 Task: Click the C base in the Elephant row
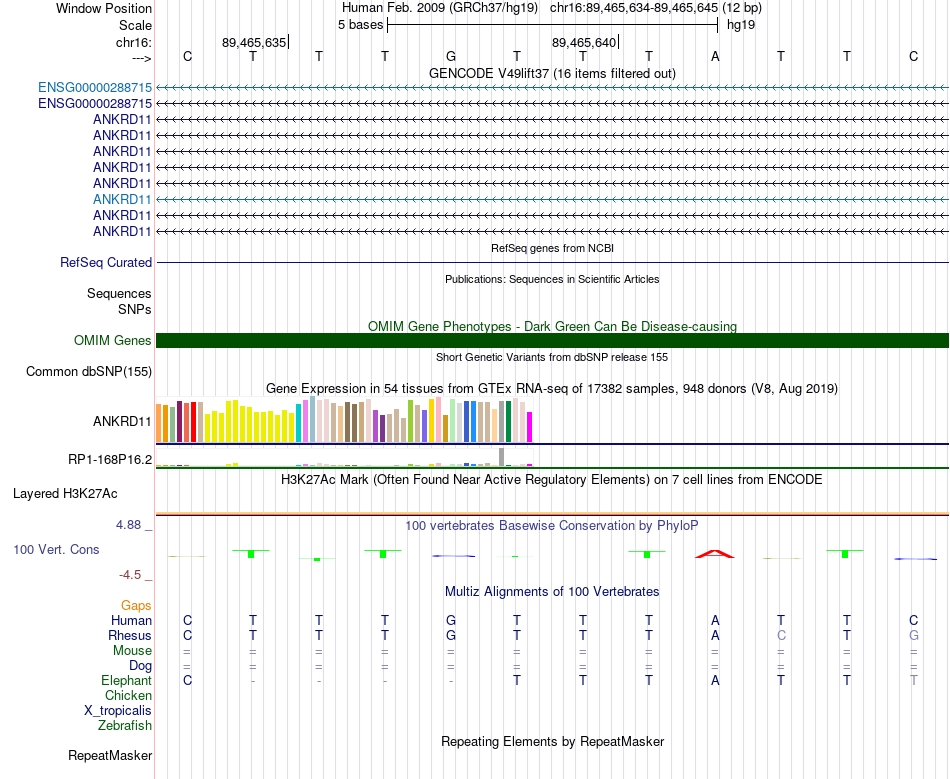(x=187, y=680)
